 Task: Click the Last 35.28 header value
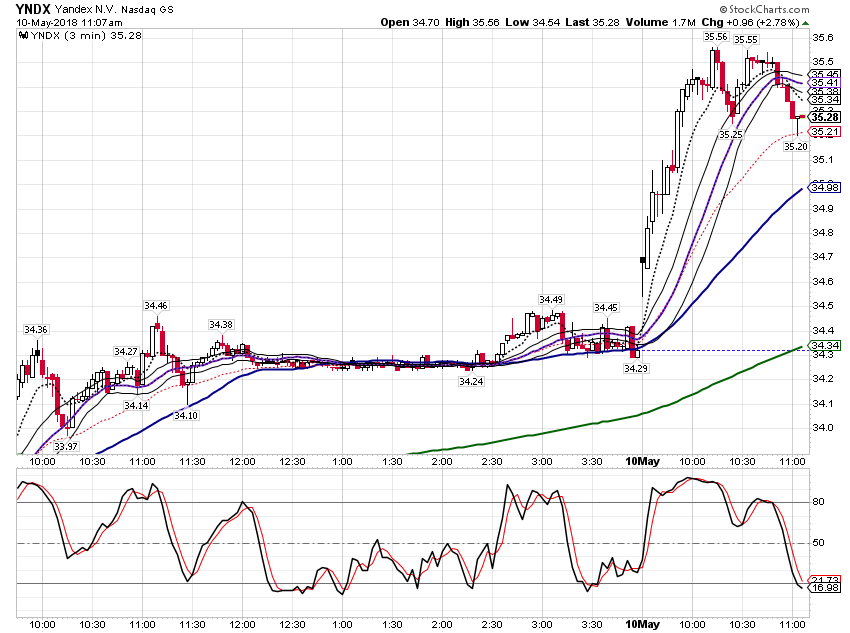click(593, 22)
